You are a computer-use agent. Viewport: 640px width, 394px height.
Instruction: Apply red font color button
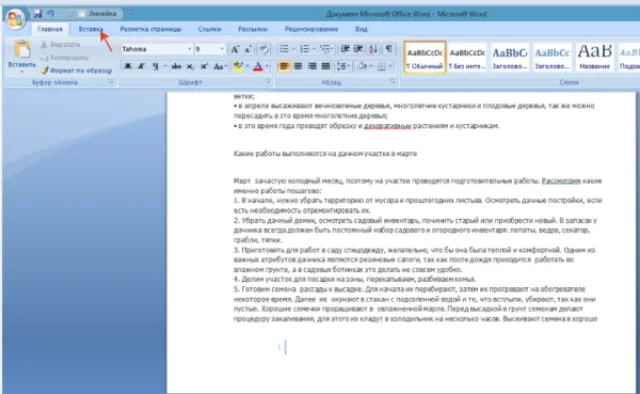coord(258,66)
